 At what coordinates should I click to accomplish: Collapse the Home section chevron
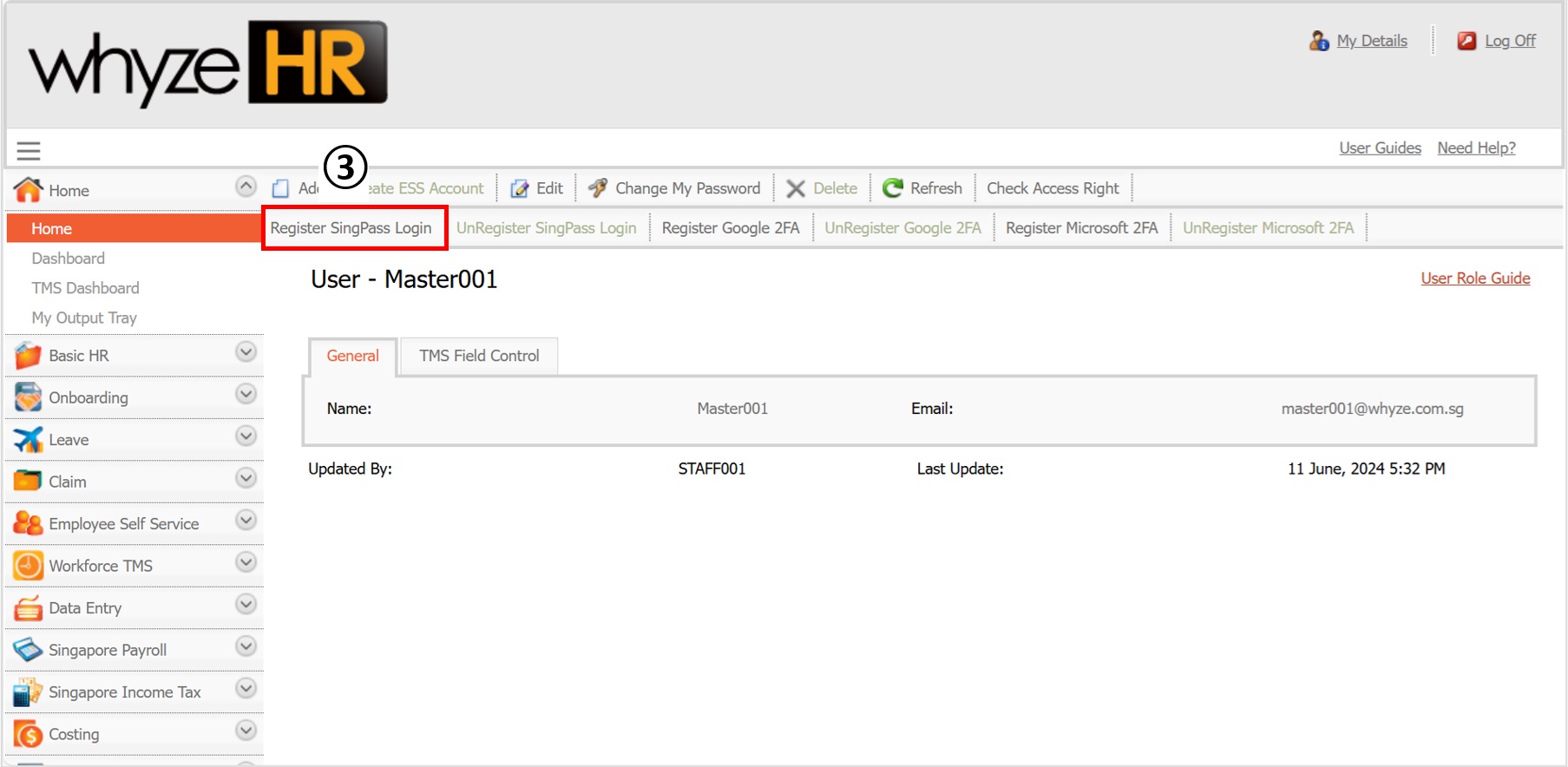(246, 187)
